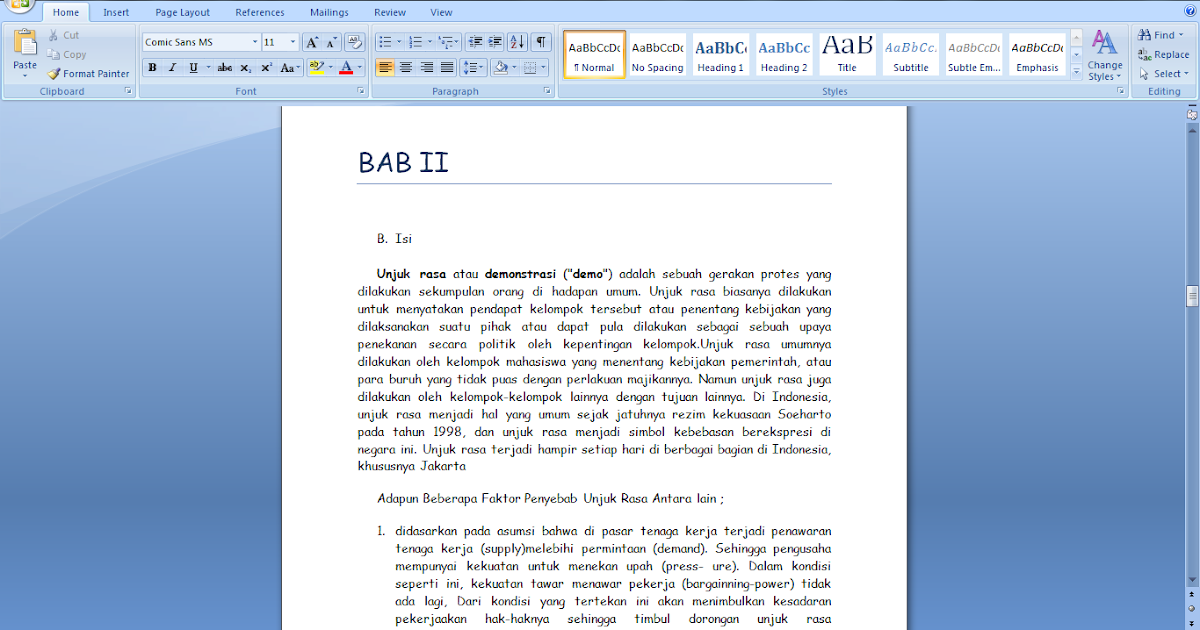
Task: Apply the Heading 2 style
Action: [x=784, y=54]
